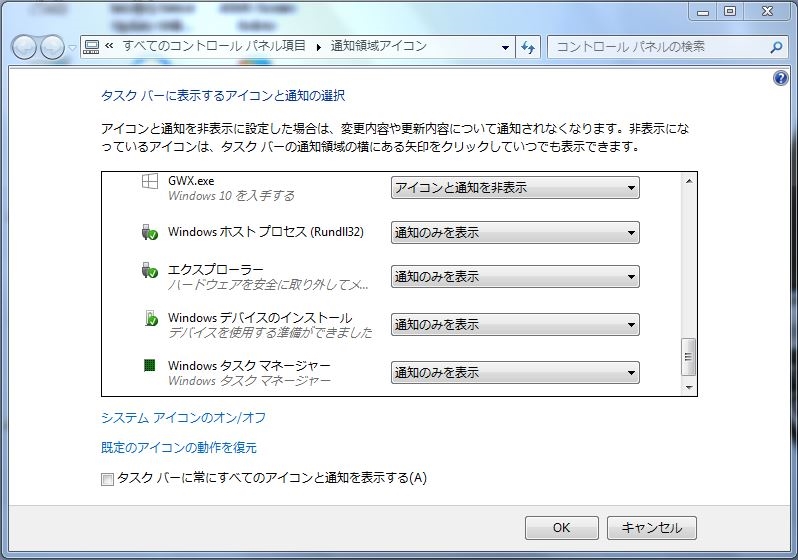Click the Windows ホスト プロセス (Rundll32) label
Viewport: 798px width, 560px height.
click(266, 232)
